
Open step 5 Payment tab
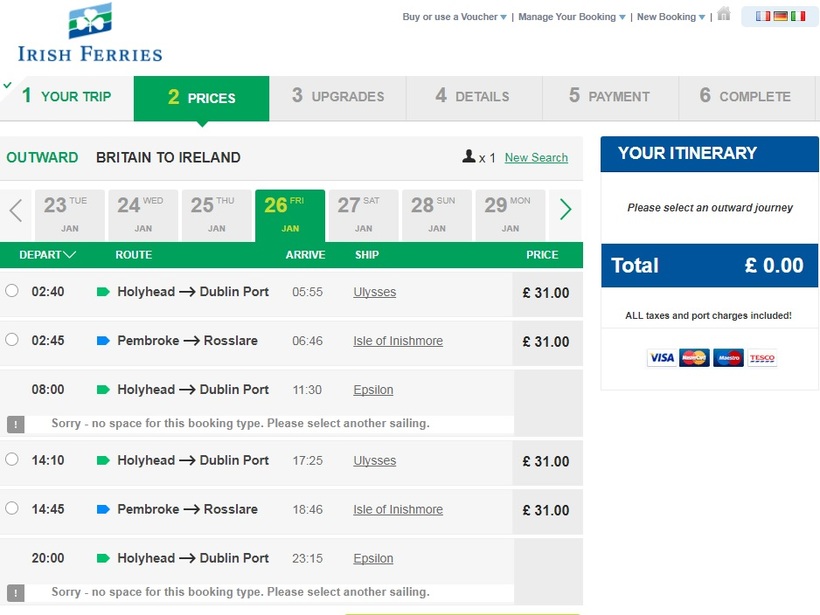tap(610, 97)
